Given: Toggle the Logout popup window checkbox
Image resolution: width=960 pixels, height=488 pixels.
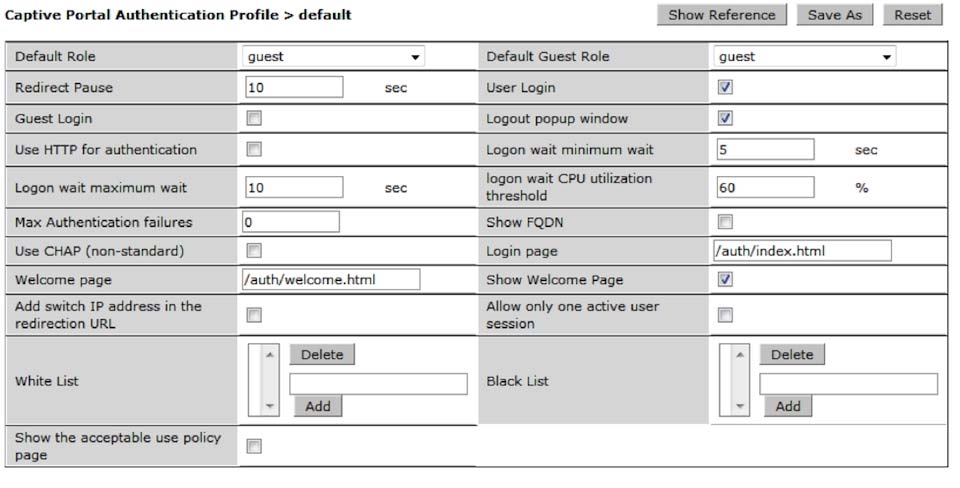Looking at the screenshot, I should (725, 118).
